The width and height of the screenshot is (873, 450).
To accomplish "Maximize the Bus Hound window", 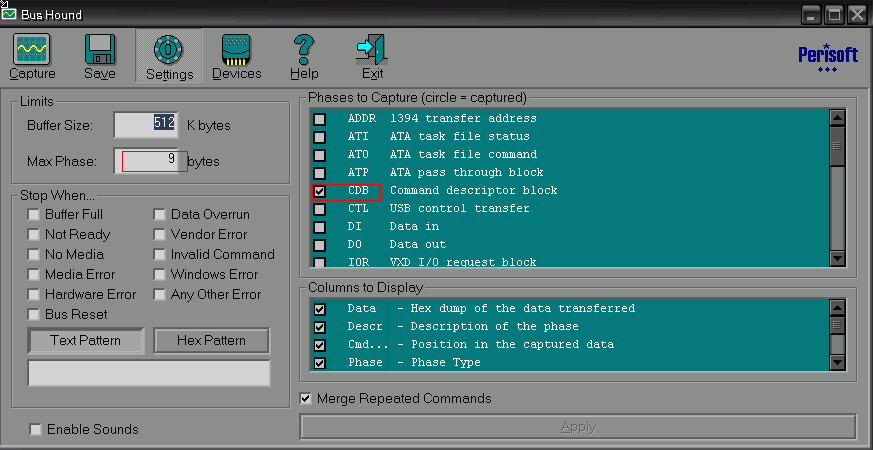I will [834, 14].
